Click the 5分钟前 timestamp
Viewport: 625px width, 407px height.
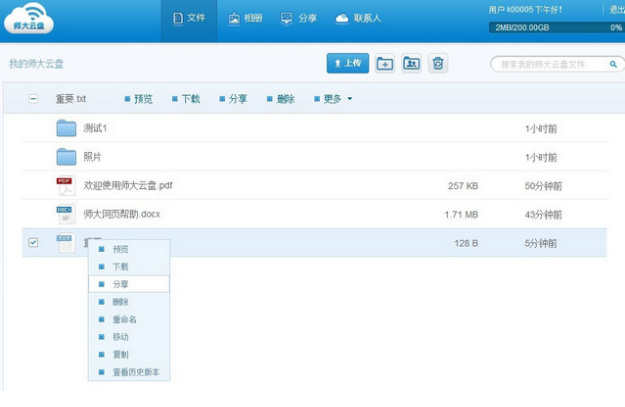pyautogui.click(x=540, y=243)
